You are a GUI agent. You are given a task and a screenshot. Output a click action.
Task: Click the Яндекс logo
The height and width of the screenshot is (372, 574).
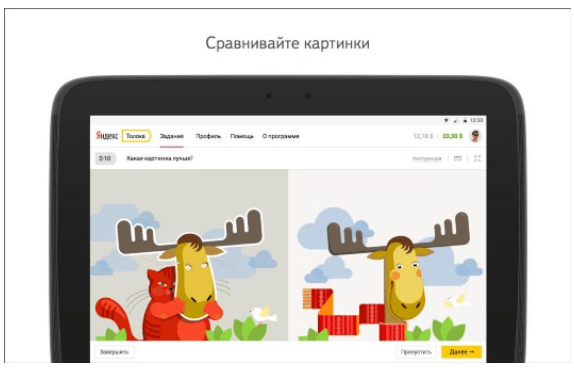[107, 136]
